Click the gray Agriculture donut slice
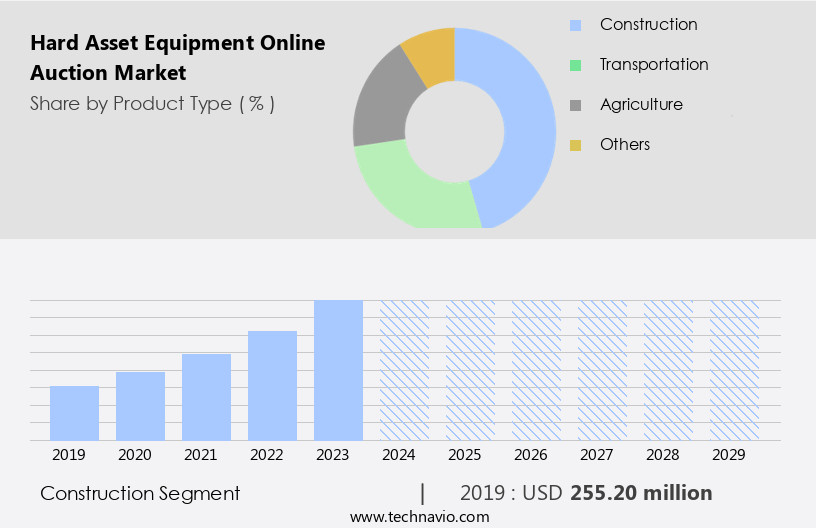Screen dimensions: 816x528 (x=380, y=110)
